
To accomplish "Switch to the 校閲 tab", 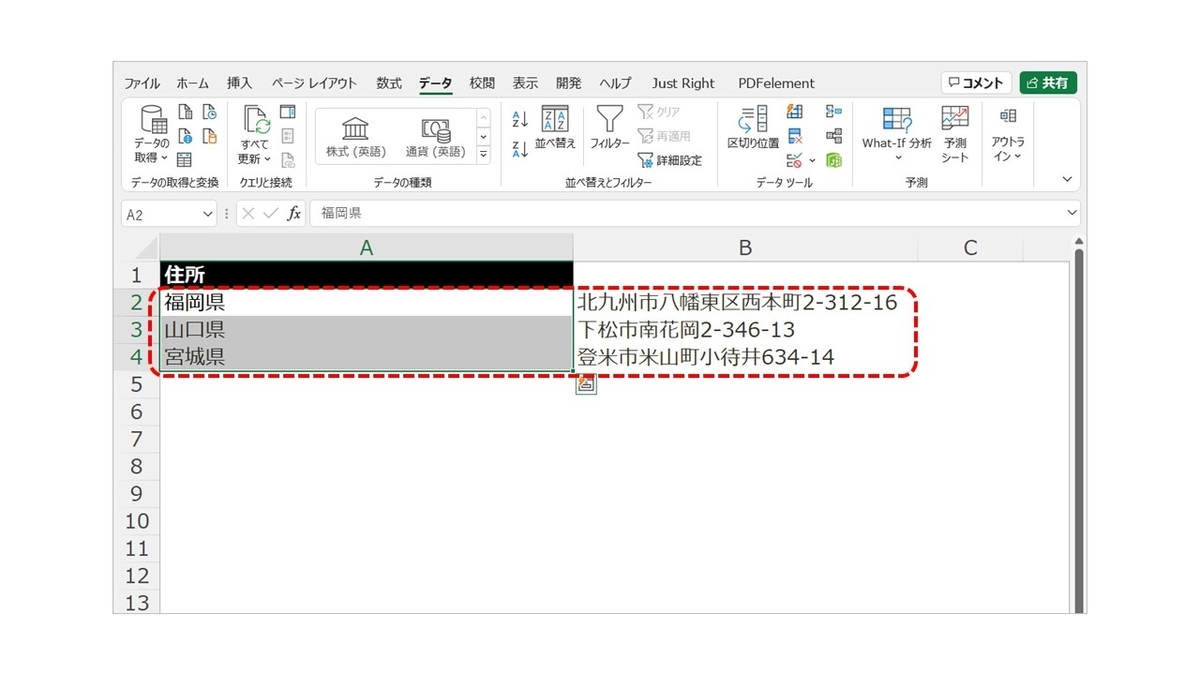I will point(482,83).
